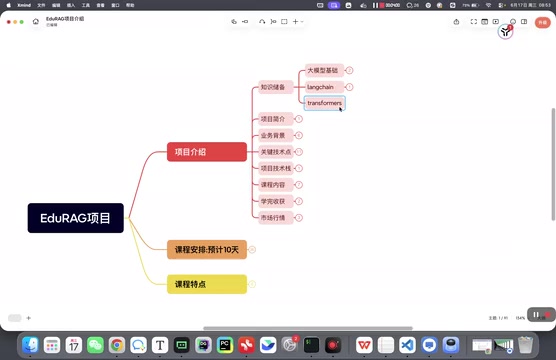Expand collapsed children of 课程内容
Image resolution: width=556 pixels, height=360 pixels.
pyautogui.click(x=299, y=185)
